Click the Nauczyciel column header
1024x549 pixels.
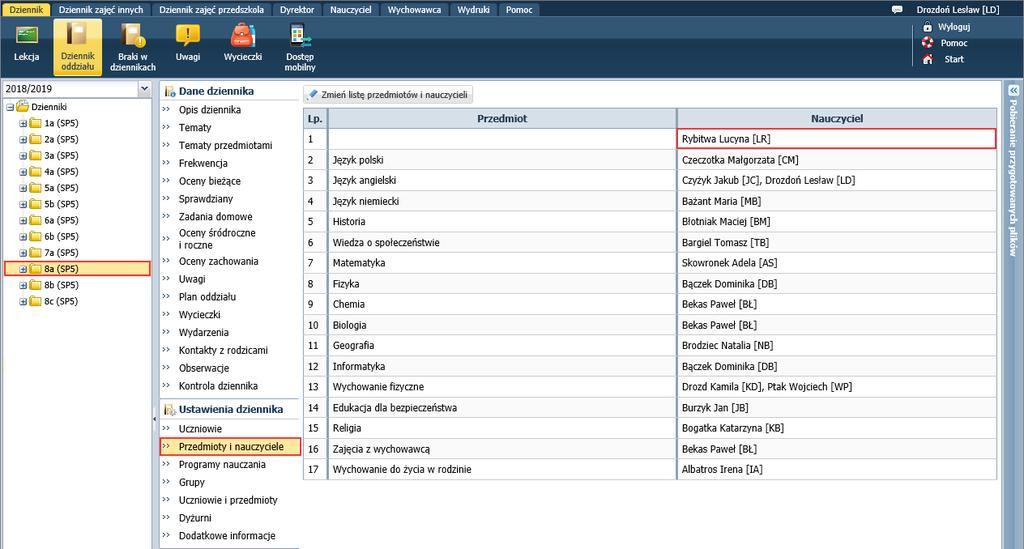pyautogui.click(x=837, y=119)
